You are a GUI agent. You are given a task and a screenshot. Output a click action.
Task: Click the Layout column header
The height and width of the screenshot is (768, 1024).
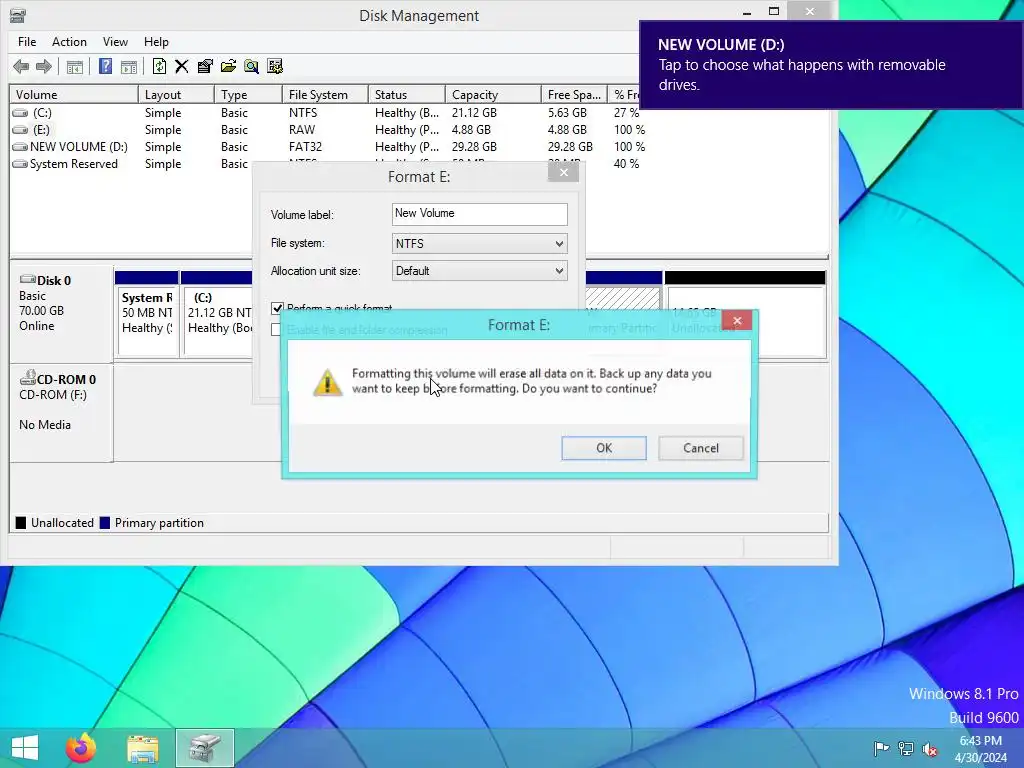pyautogui.click(x=176, y=95)
